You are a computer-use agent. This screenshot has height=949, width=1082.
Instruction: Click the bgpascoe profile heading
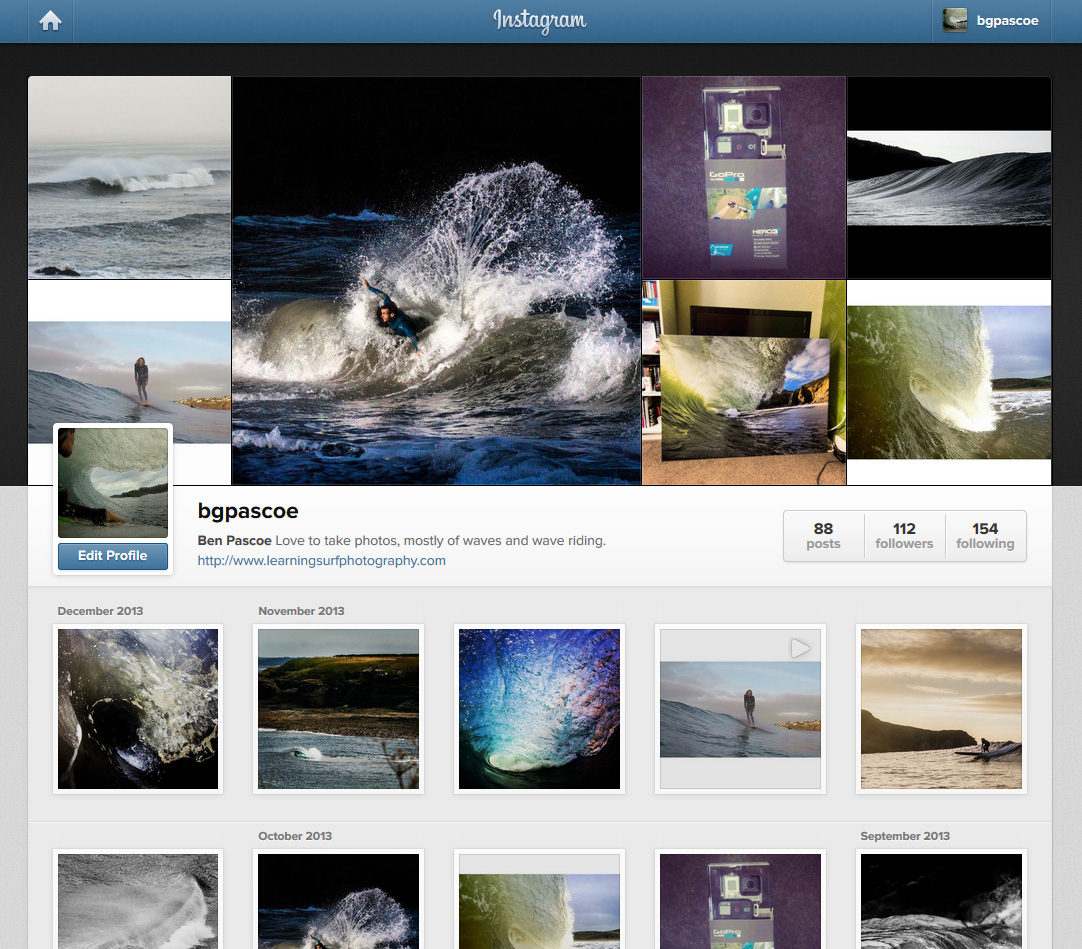[248, 511]
